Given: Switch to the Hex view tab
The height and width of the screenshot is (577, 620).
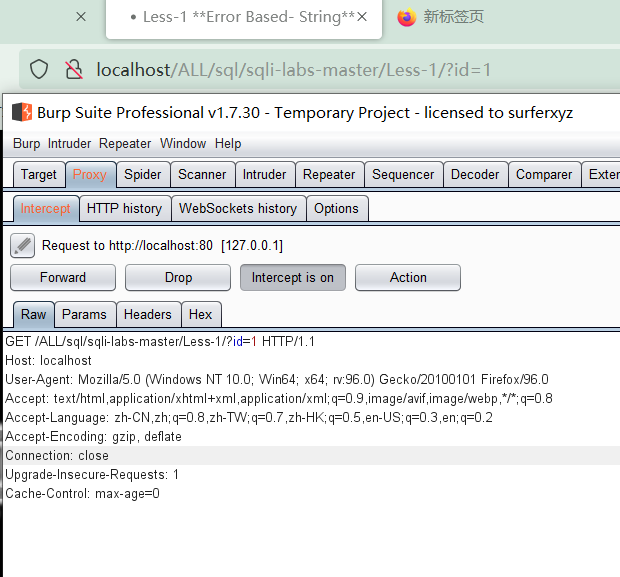Looking at the screenshot, I should click(200, 314).
